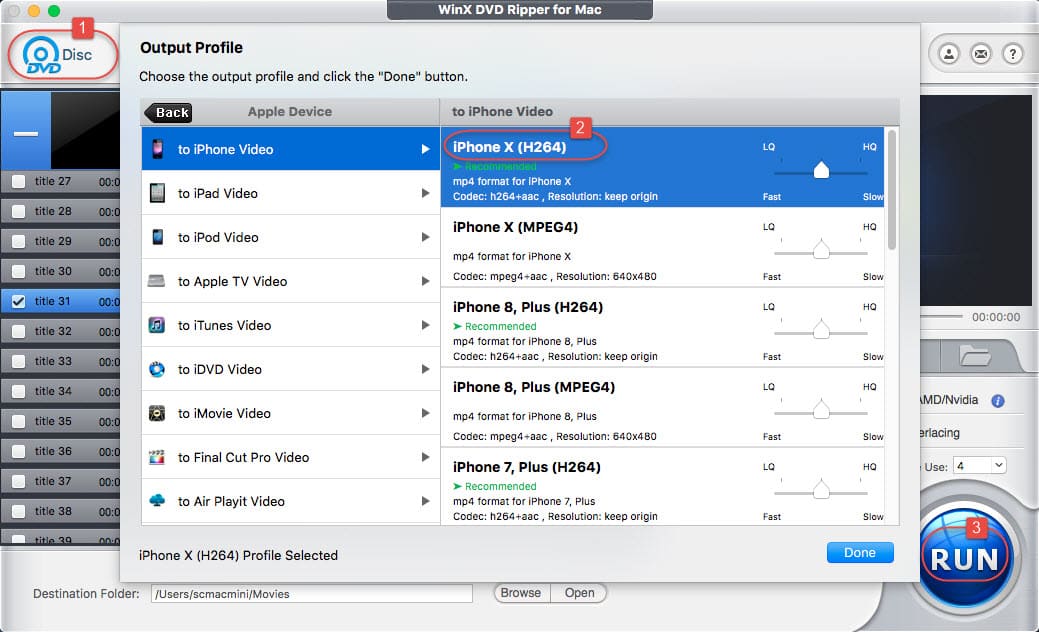Check the title 28 checkbox

click(19, 211)
